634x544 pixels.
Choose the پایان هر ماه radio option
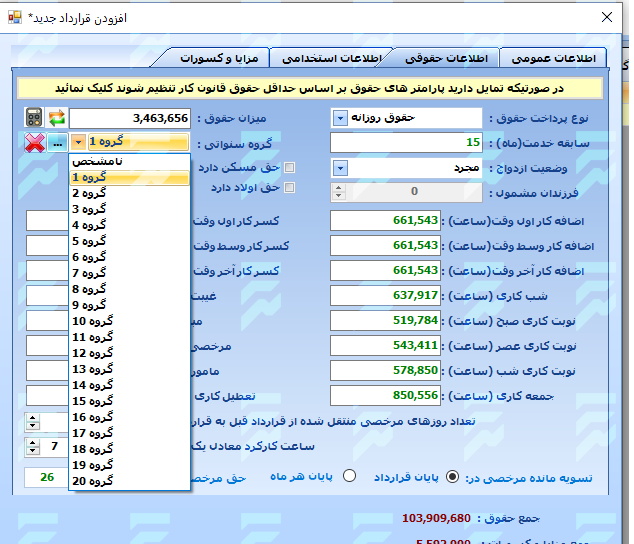point(349,477)
